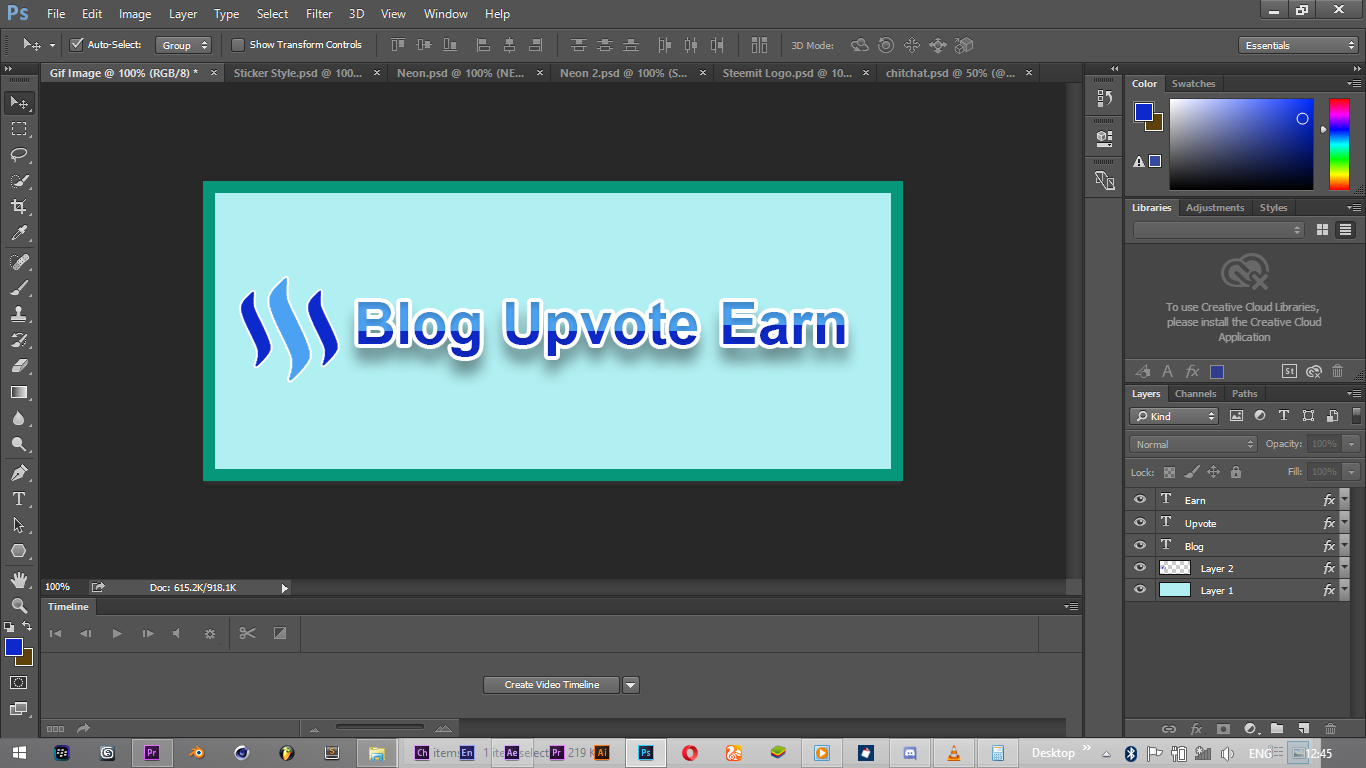The height and width of the screenshot is (768, 1366).
Task: Switch to the Neon.psd document tab
Action: click(468, 73)
